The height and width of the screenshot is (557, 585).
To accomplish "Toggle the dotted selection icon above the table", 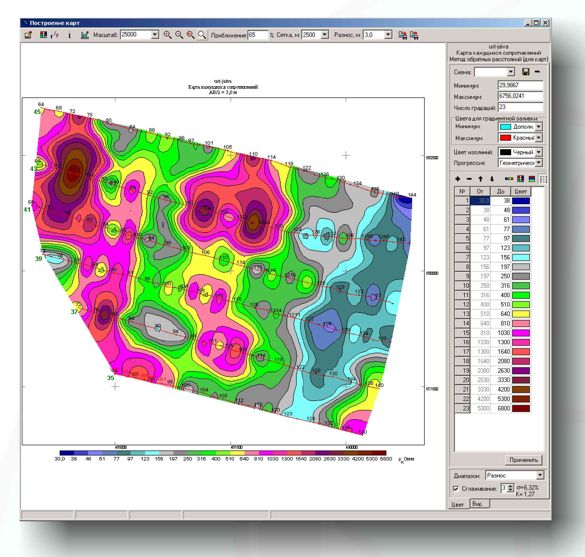I will click(543, 179).
